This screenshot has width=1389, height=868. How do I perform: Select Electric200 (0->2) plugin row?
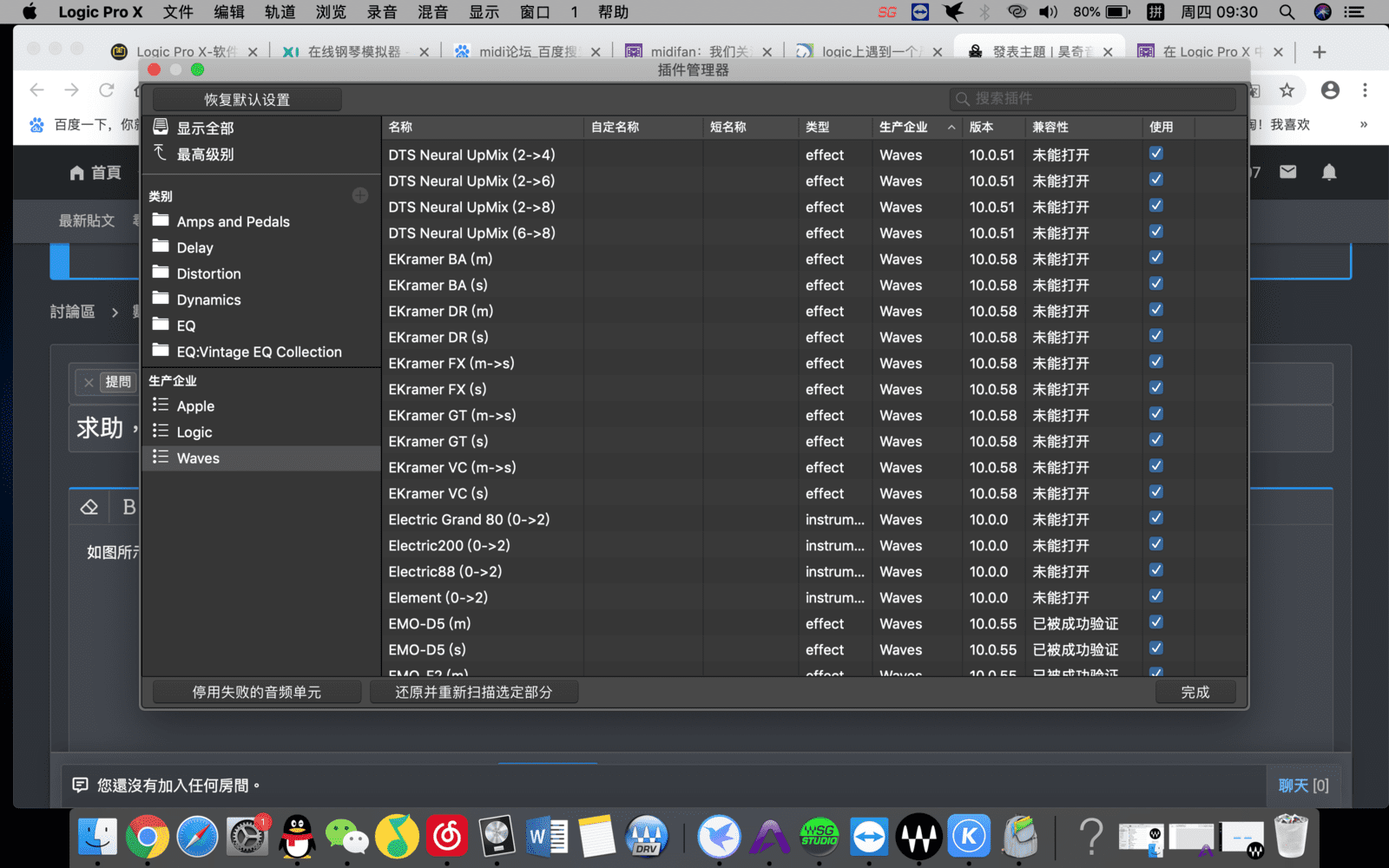[814, 545]
